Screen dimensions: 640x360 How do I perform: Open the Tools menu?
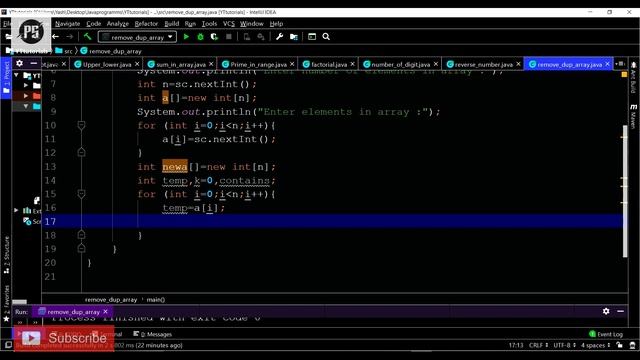[209, 24]
